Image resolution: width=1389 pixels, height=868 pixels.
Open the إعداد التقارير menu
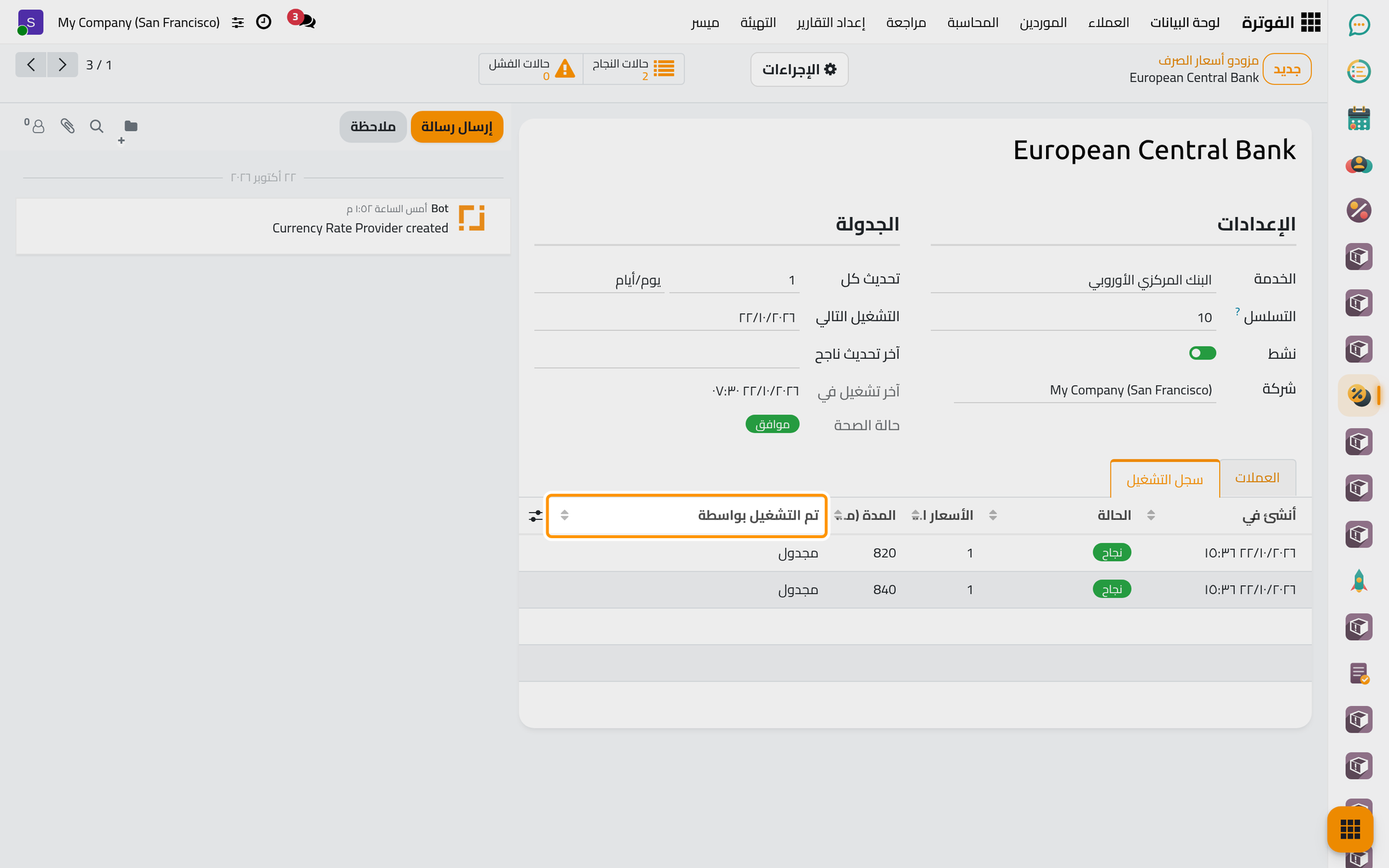point(831,22)
